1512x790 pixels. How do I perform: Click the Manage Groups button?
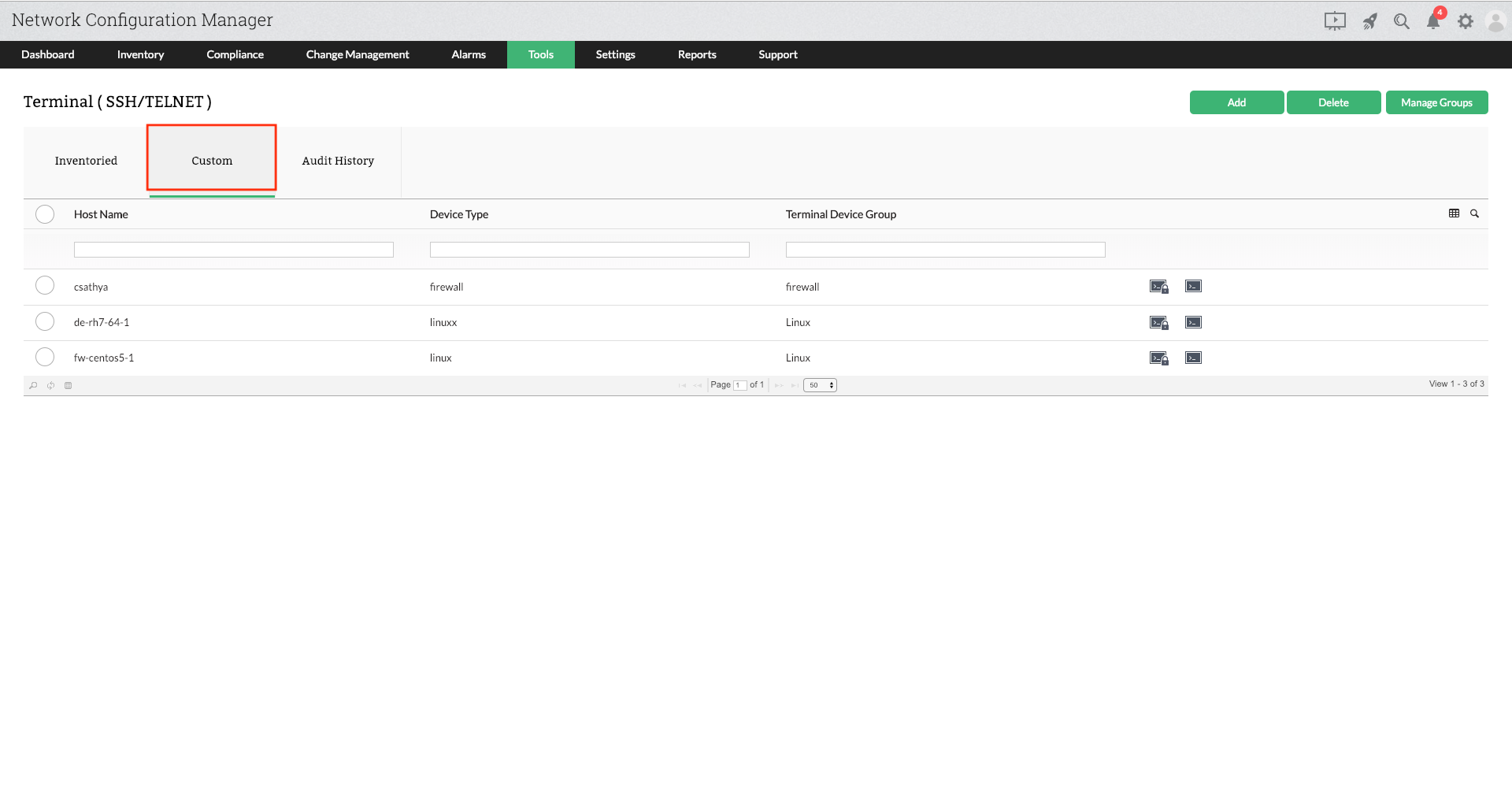coord(1436,102)
